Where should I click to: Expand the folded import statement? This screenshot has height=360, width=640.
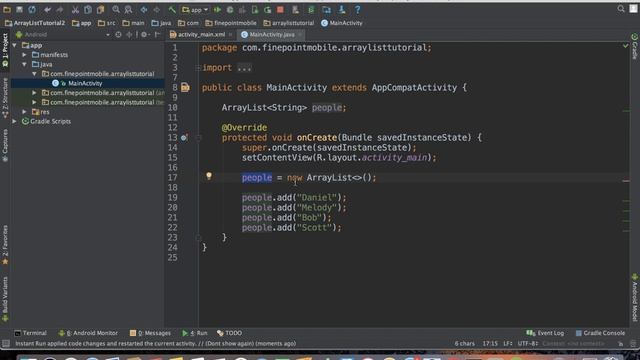click(x=244, y=68)
